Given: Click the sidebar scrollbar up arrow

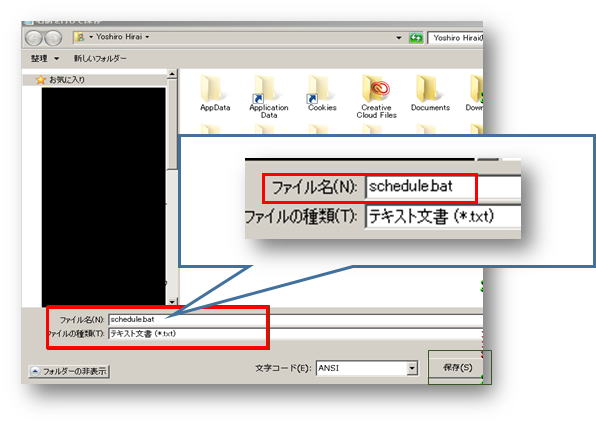Looking at the screenshot, I should [x=172, y=74].
